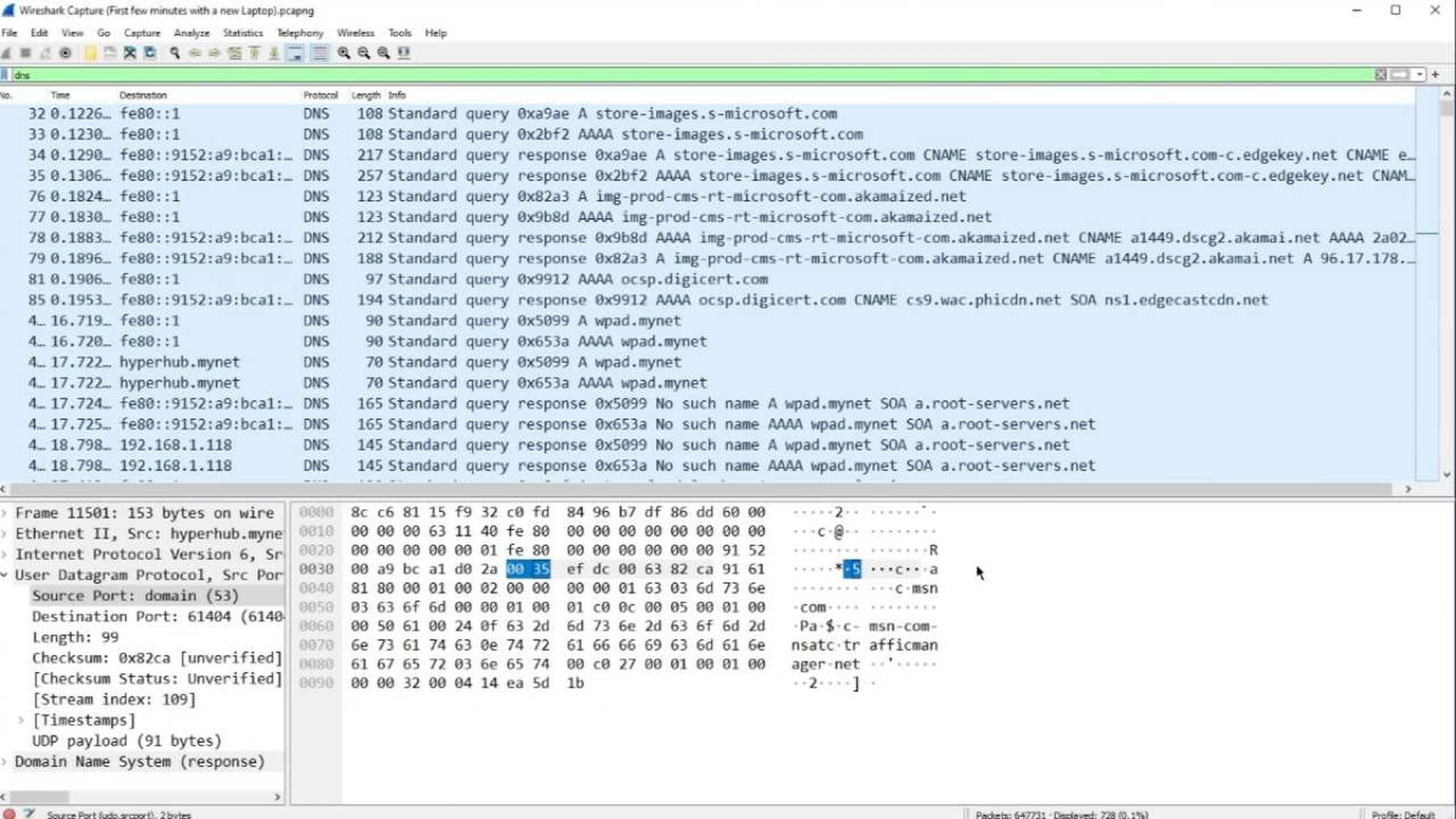Sort by the Destination column header
The width and height of the screenshot is (1456, 819).
tap(143, 95)
